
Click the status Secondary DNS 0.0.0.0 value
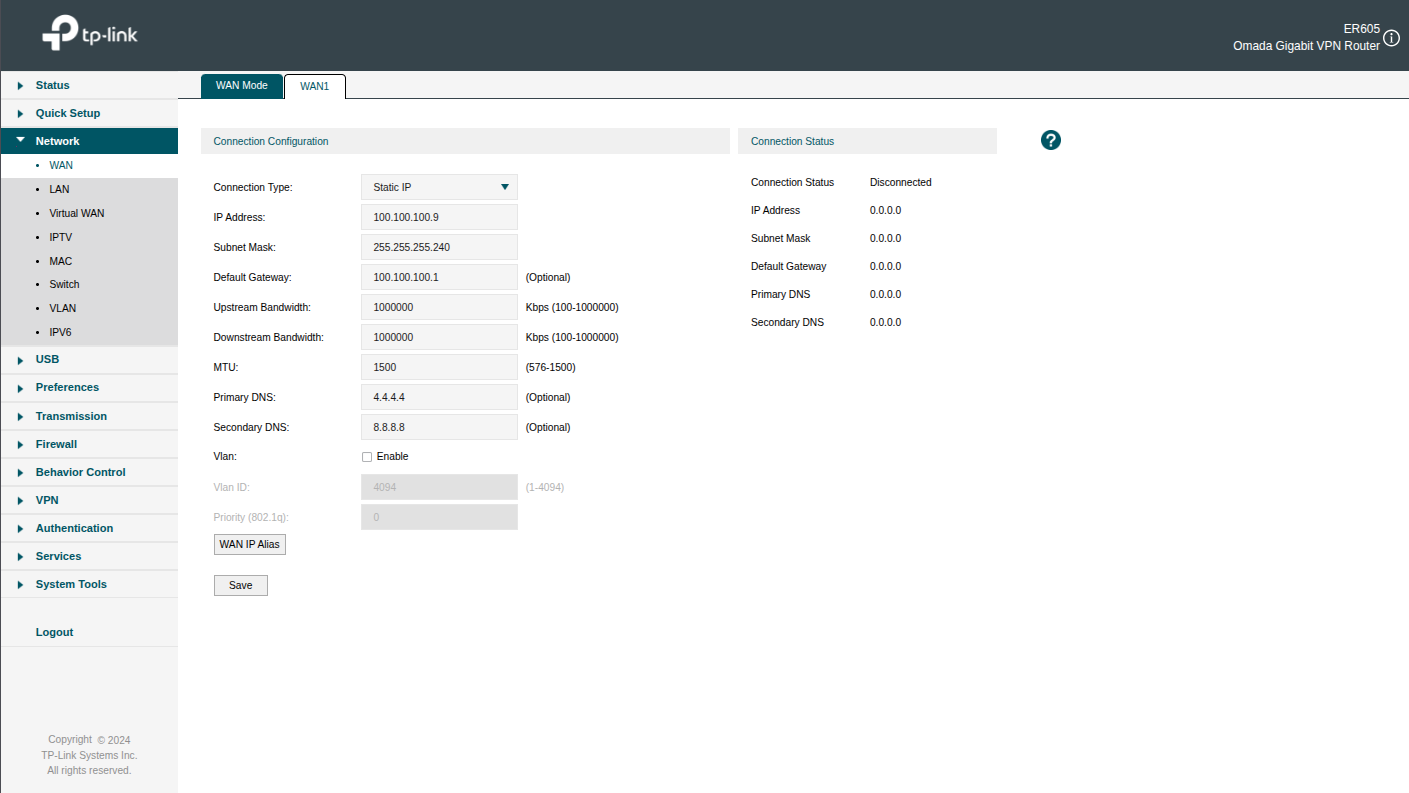[885, 322]
